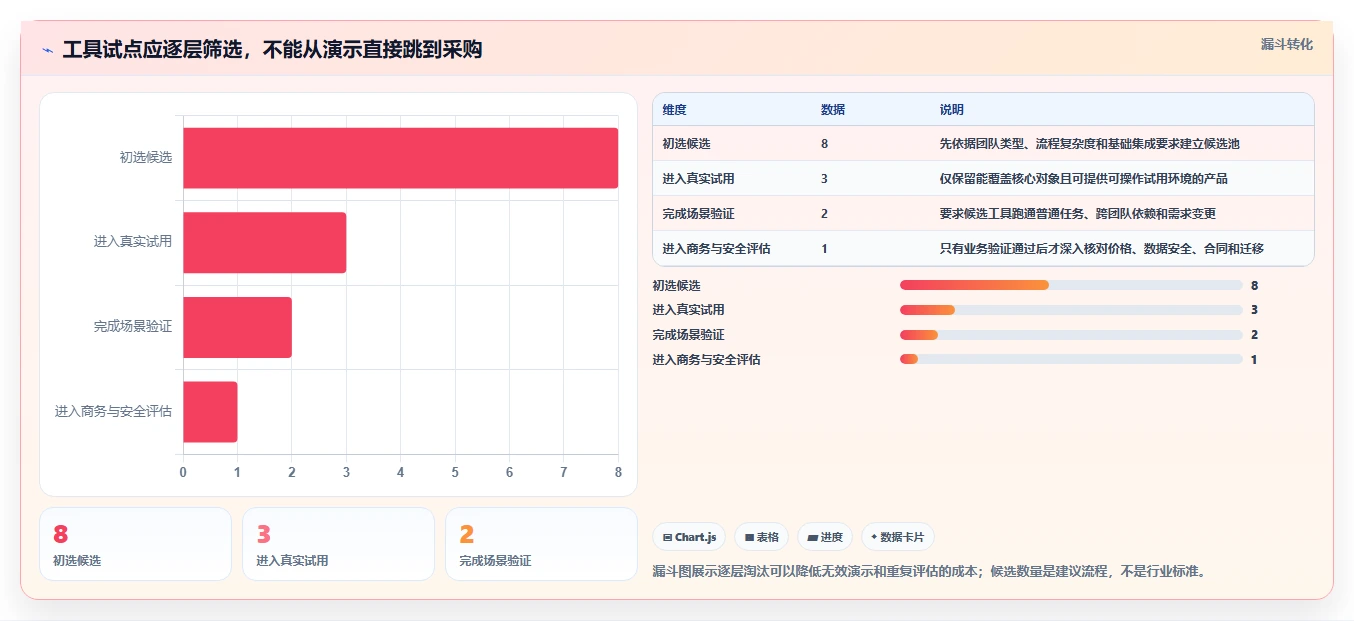Click the x-axis tick label 0

[x=183, y=472]
